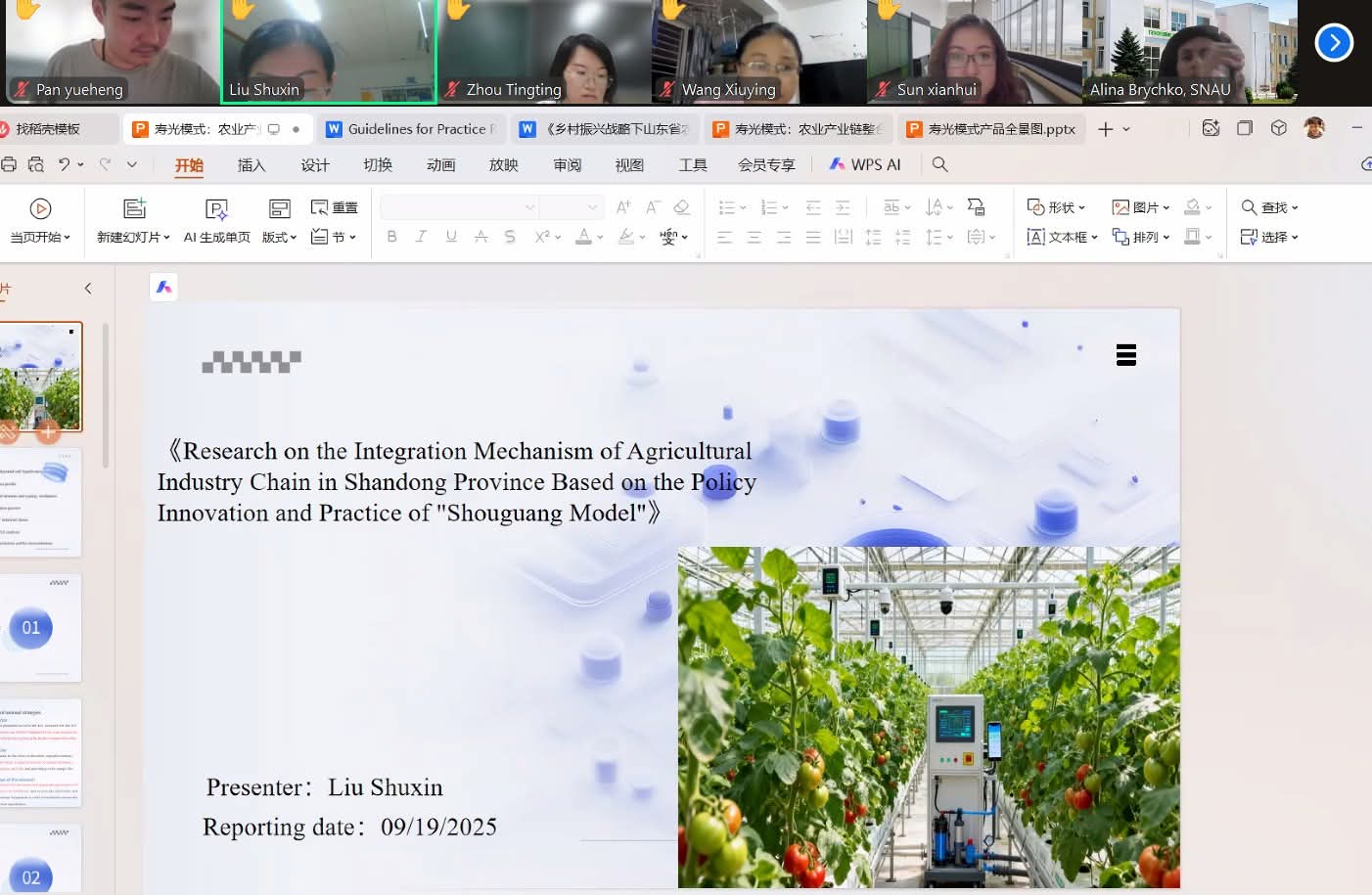Expand the 图片 picture dropdown
The height and width of the screenshot is (895, 1372).
(1141, 207)
